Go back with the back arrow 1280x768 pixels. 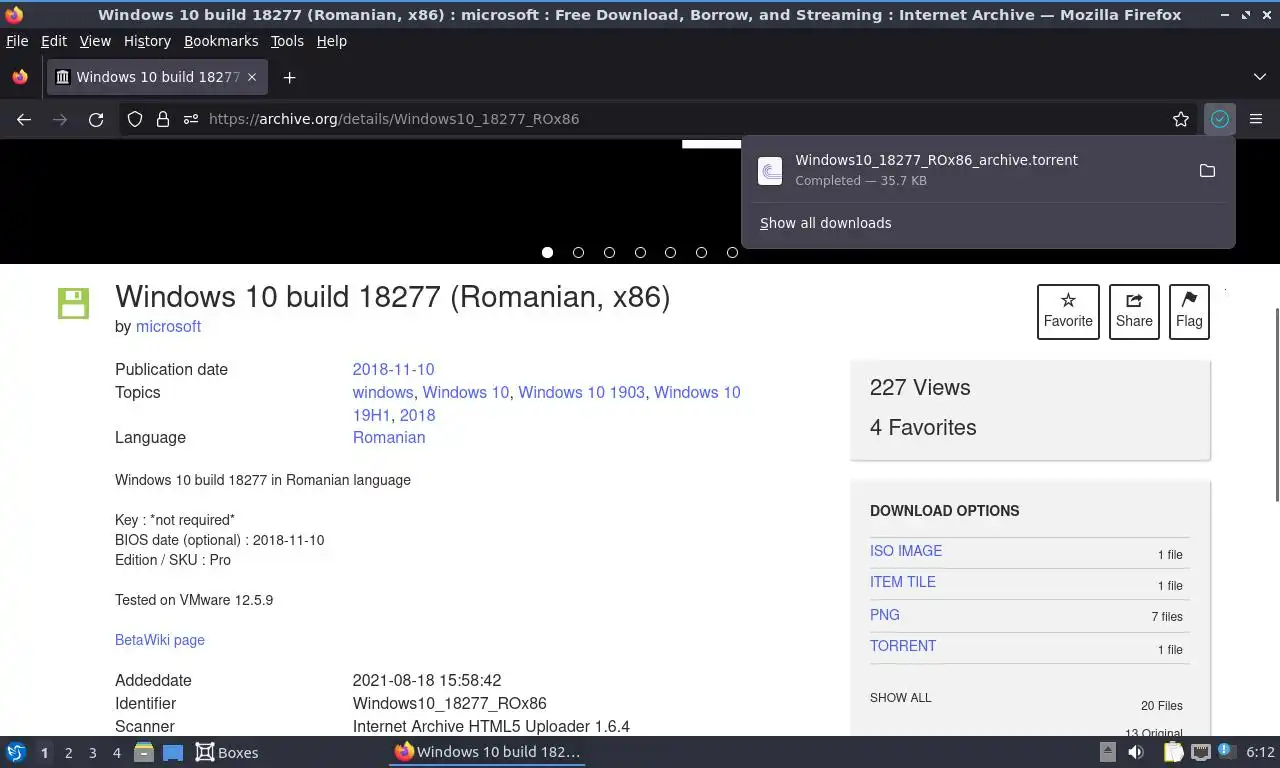click(x=24, y=119)
